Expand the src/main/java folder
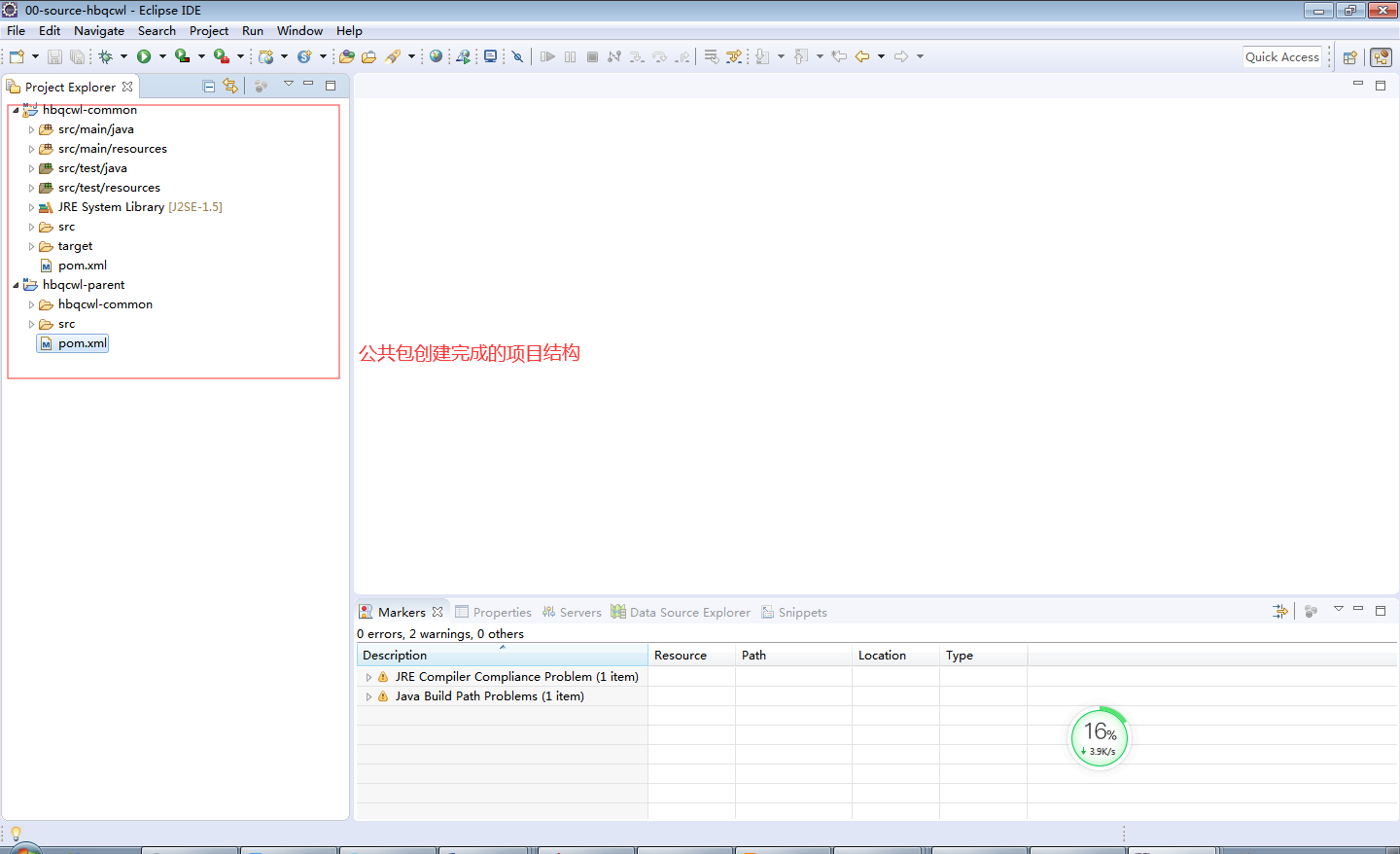This screenshot has height=854, width=1400. coord(31,129)
